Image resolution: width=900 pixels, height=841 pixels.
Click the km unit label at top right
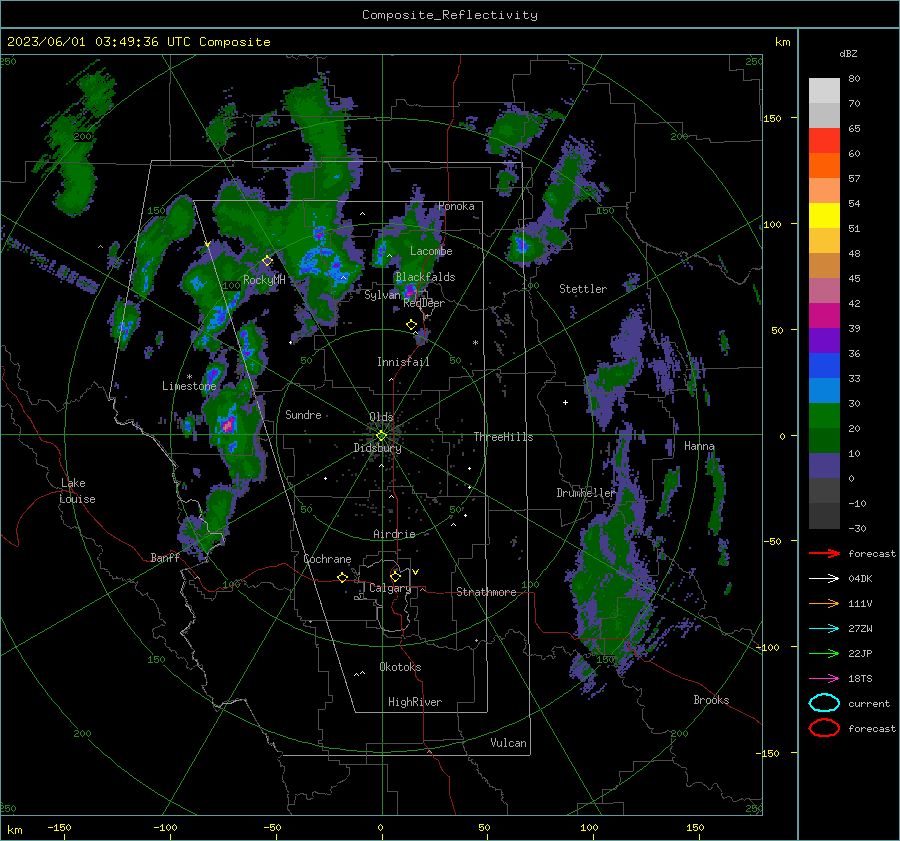[782, 42]
